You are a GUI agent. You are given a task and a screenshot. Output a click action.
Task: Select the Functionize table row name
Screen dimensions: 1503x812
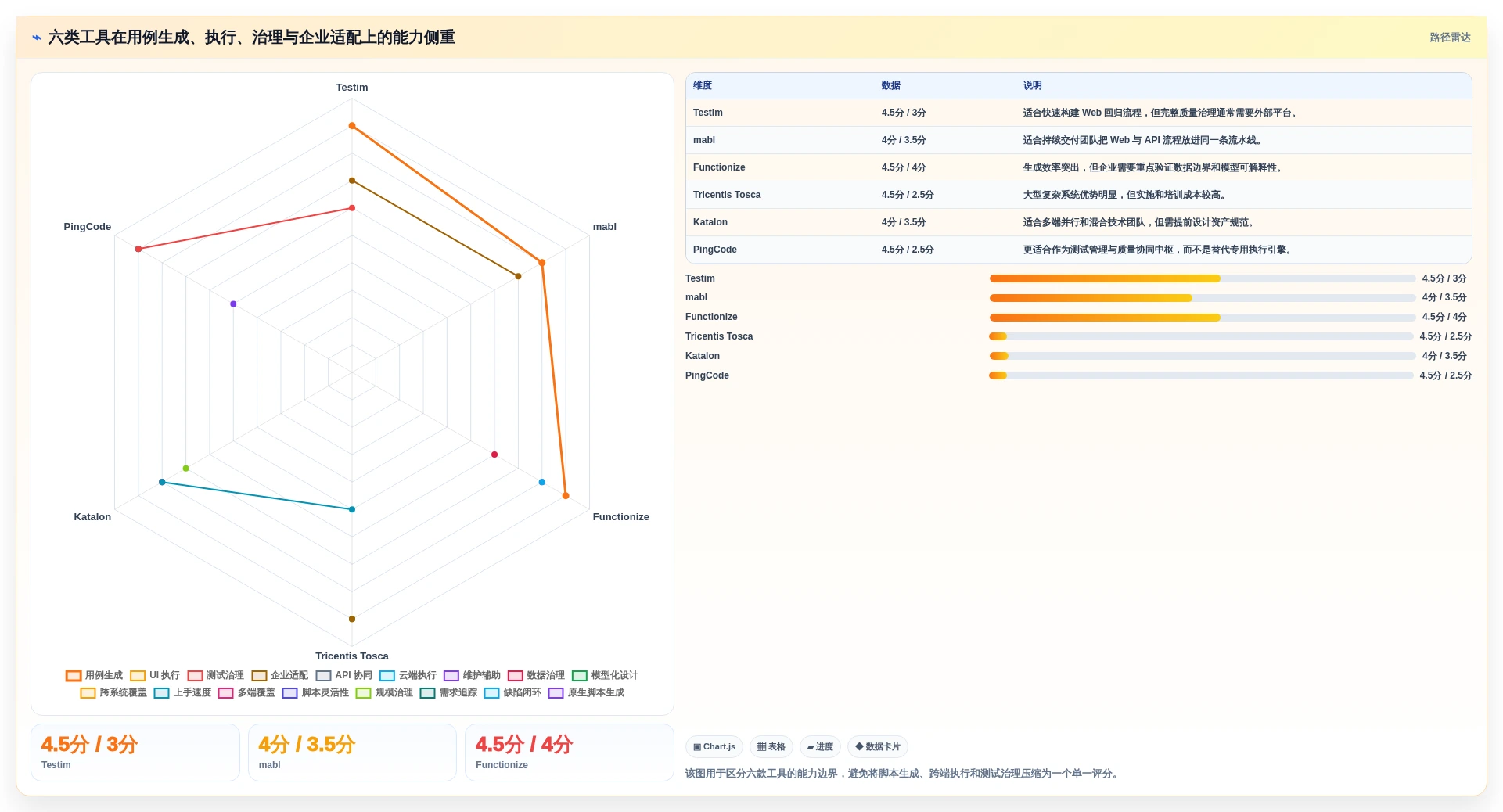718,167
